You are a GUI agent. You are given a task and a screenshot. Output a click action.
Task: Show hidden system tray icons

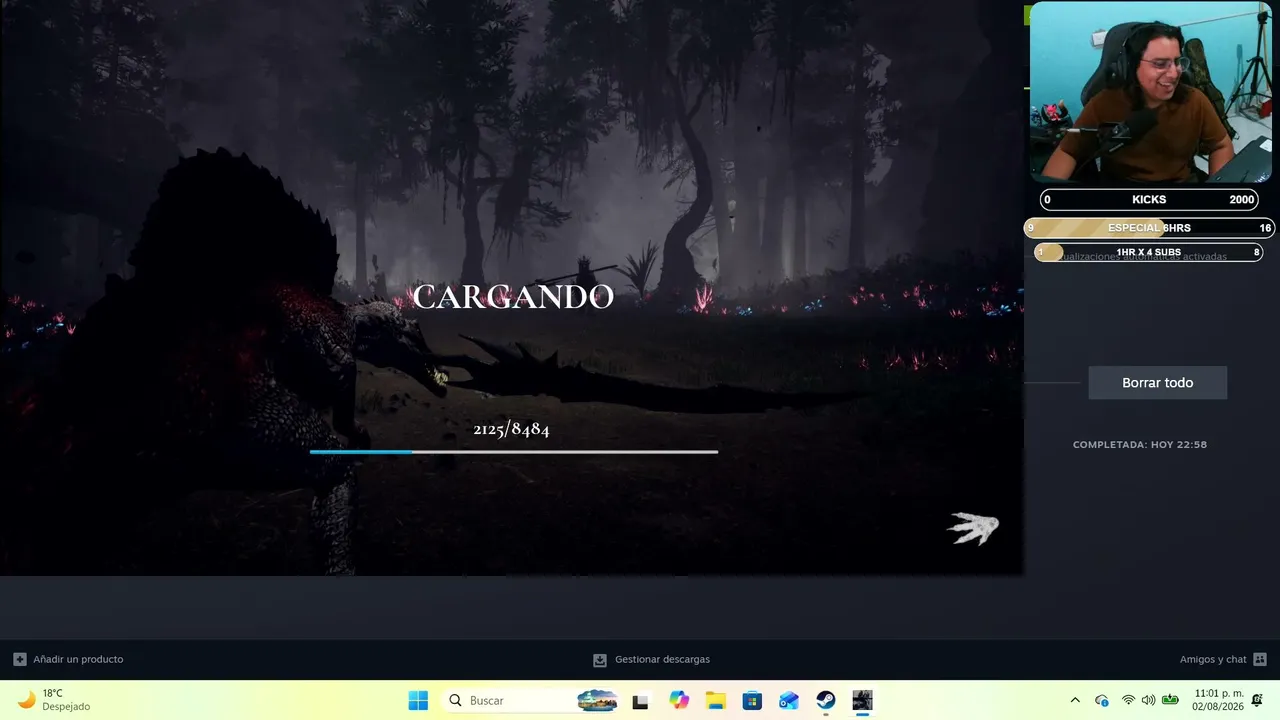[x=1075, y=701]
